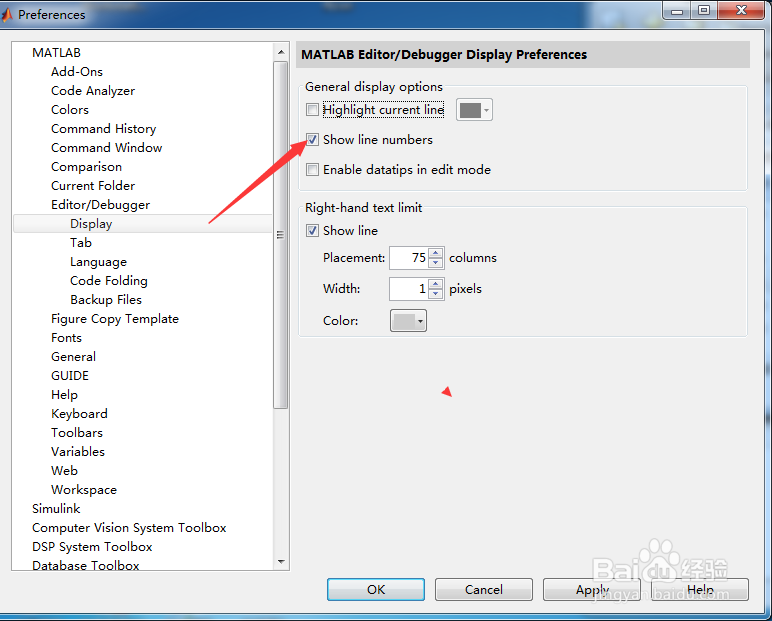
Task: Open Toolbars preferences
Action: (77, 433)
